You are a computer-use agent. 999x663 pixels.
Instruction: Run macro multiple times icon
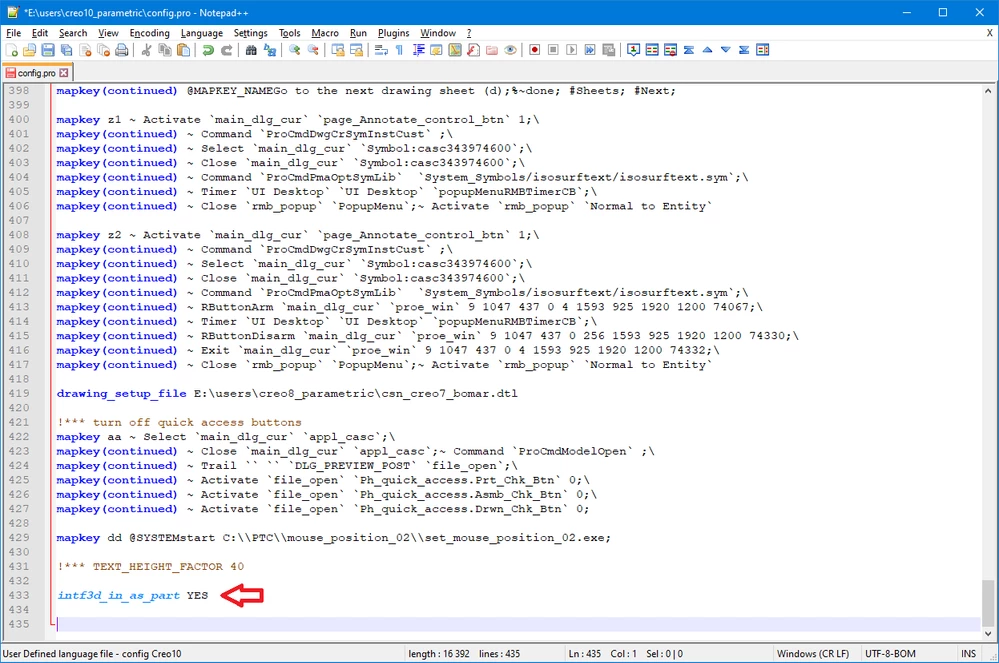(x=590, y=50)
